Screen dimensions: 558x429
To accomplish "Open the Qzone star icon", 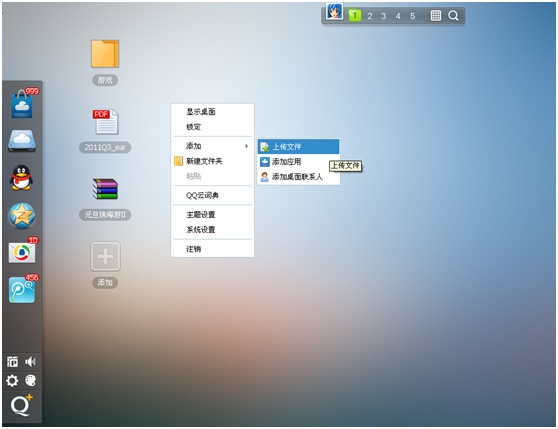I will click(22, 216).
